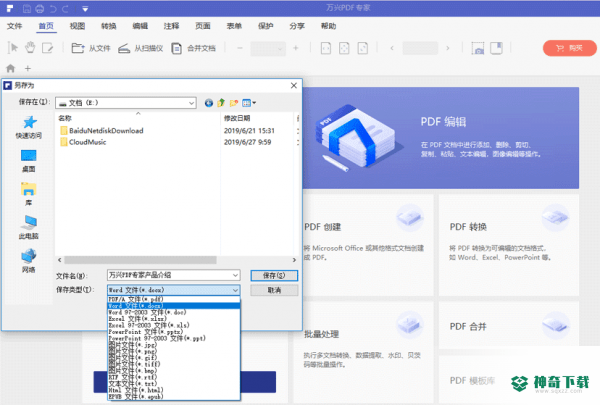Screen dimensions: 600x405
Task: Switch to the 页面 tab
Action: [203, 26]
